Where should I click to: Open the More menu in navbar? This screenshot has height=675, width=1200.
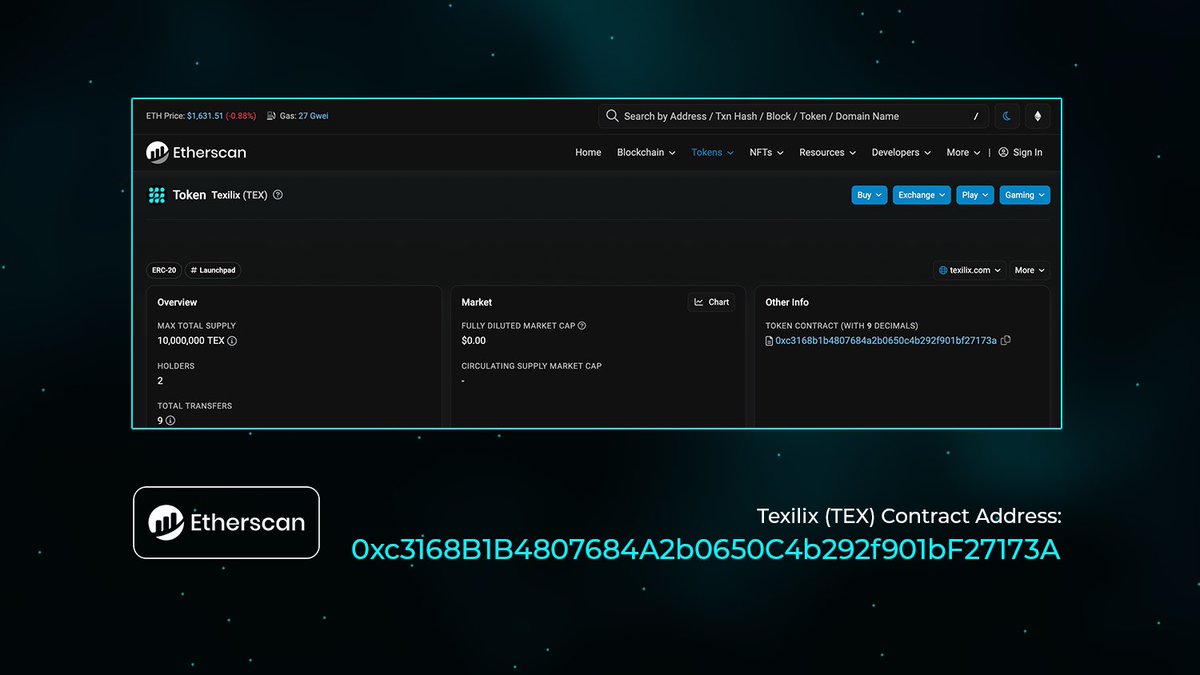pyautogui.click(x=963, y=153)
